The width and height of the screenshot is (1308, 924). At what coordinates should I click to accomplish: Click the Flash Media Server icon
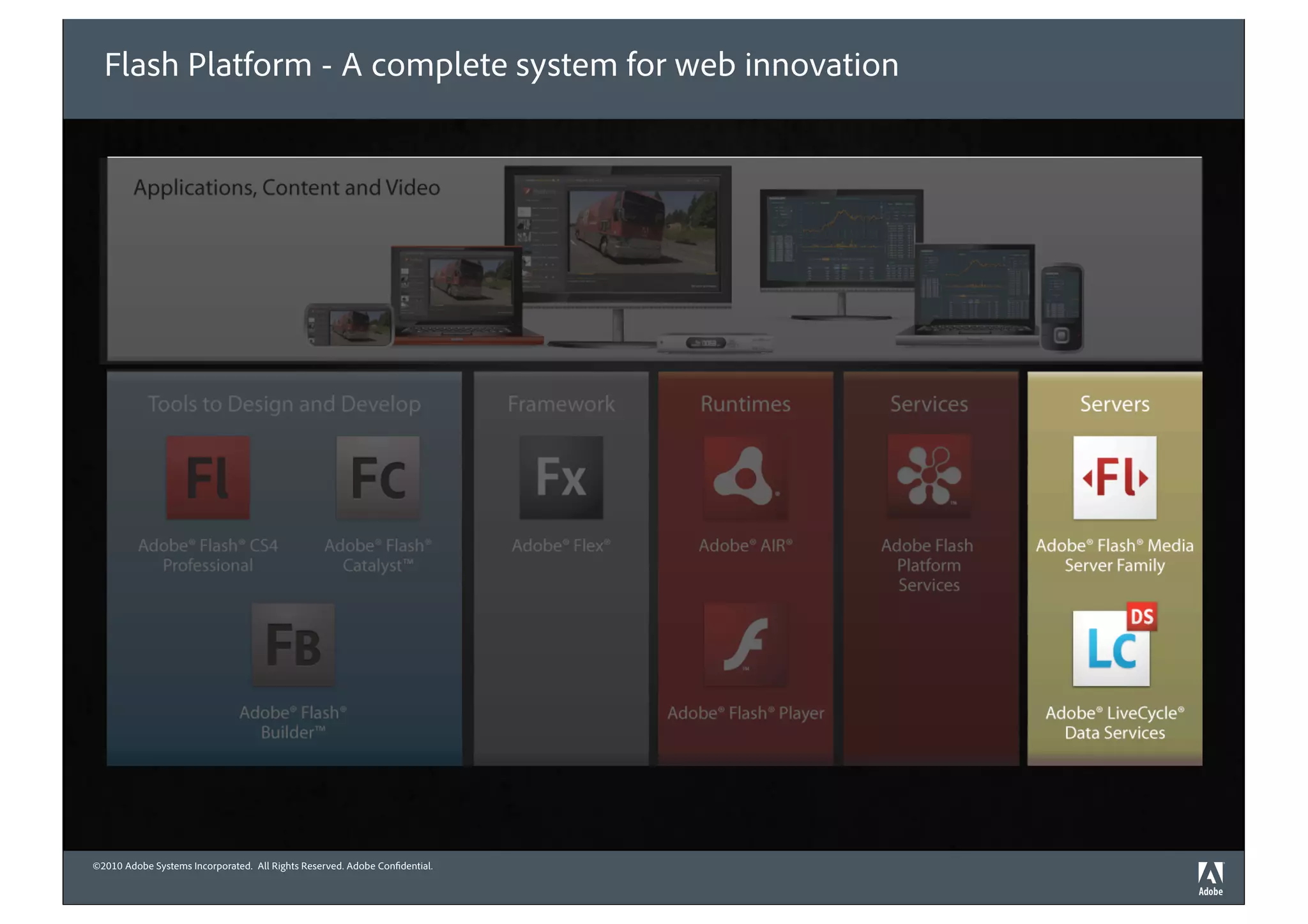(1114, 477)
